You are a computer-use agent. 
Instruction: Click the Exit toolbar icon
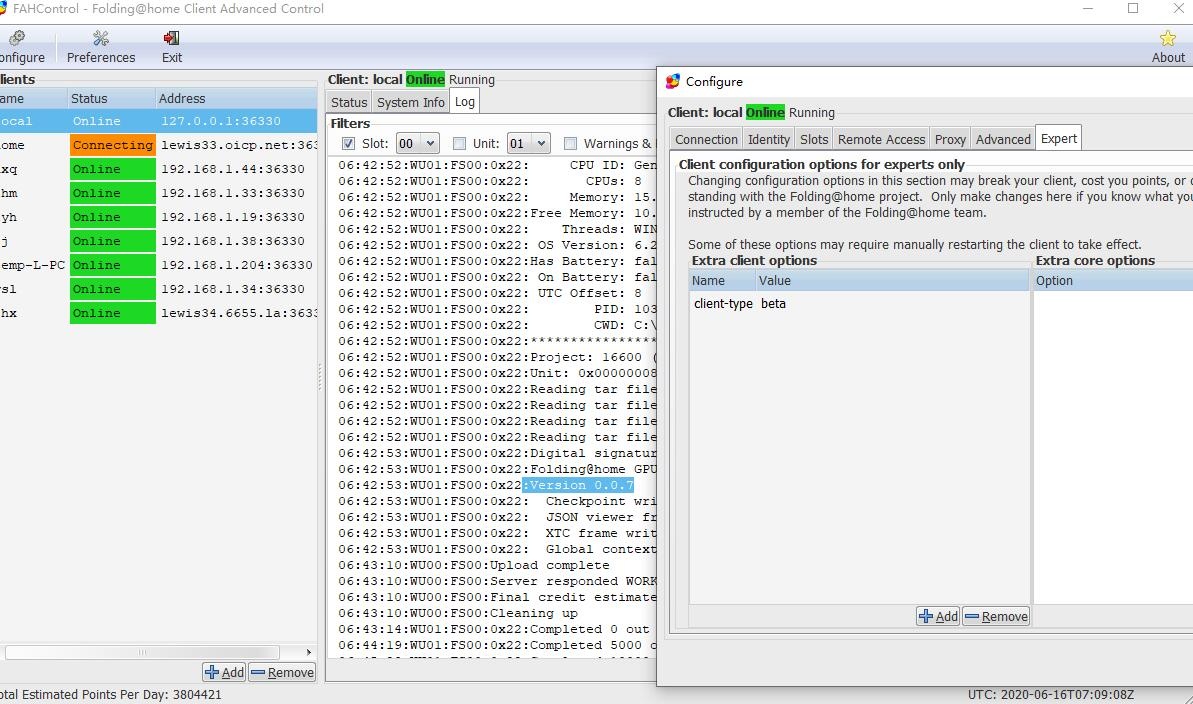click(172, 47)
